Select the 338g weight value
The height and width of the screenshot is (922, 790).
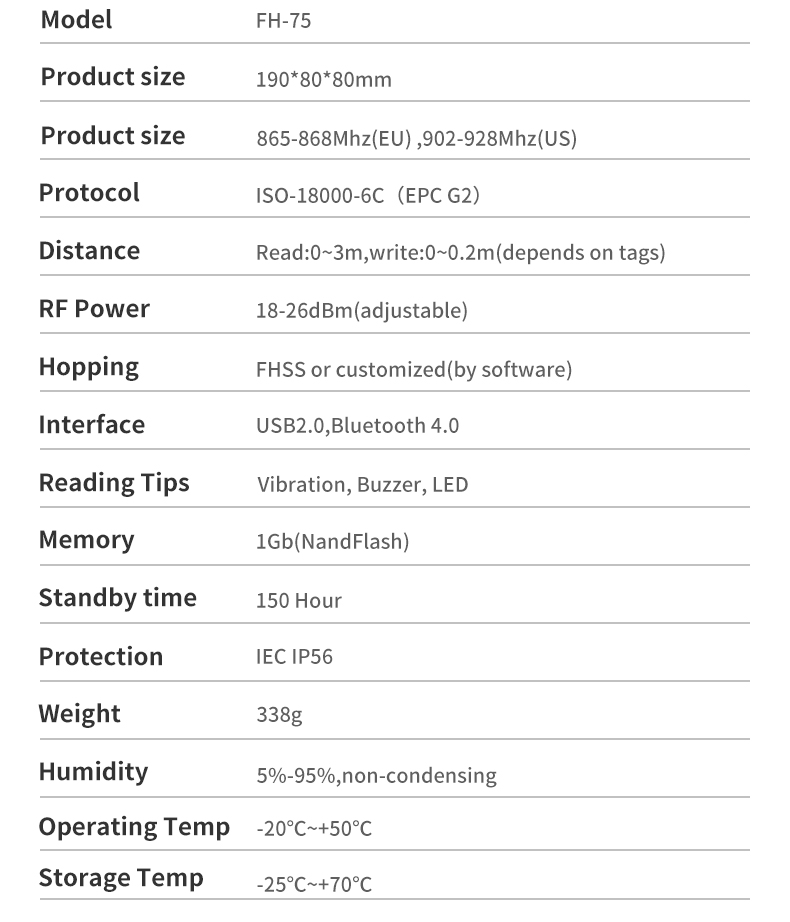click(279, 715)
